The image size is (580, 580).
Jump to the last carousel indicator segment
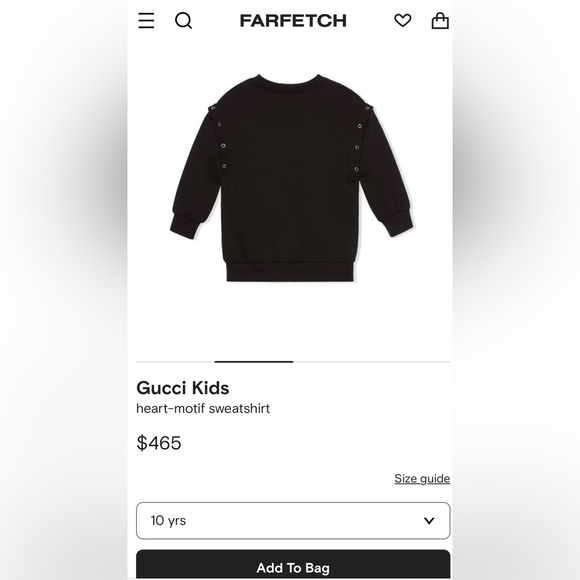coord(411,361)
